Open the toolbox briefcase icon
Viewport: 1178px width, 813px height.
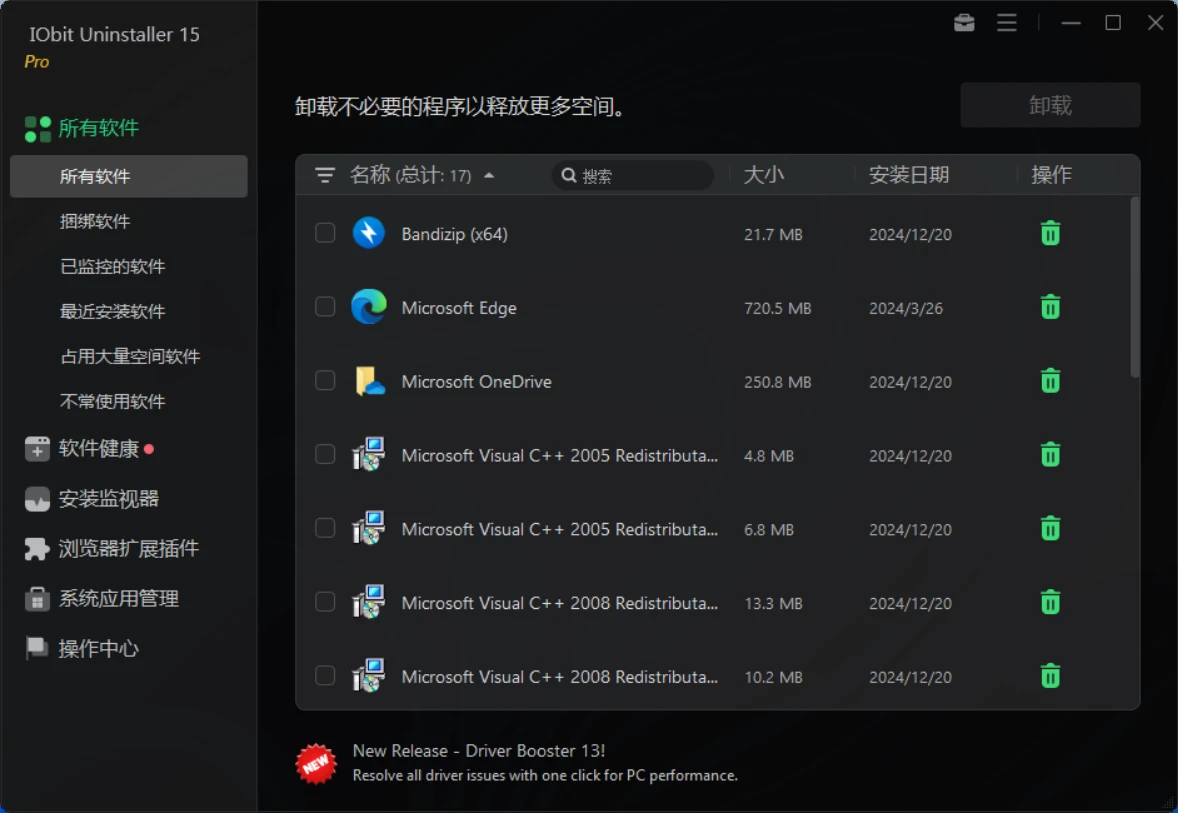[964, 23]
